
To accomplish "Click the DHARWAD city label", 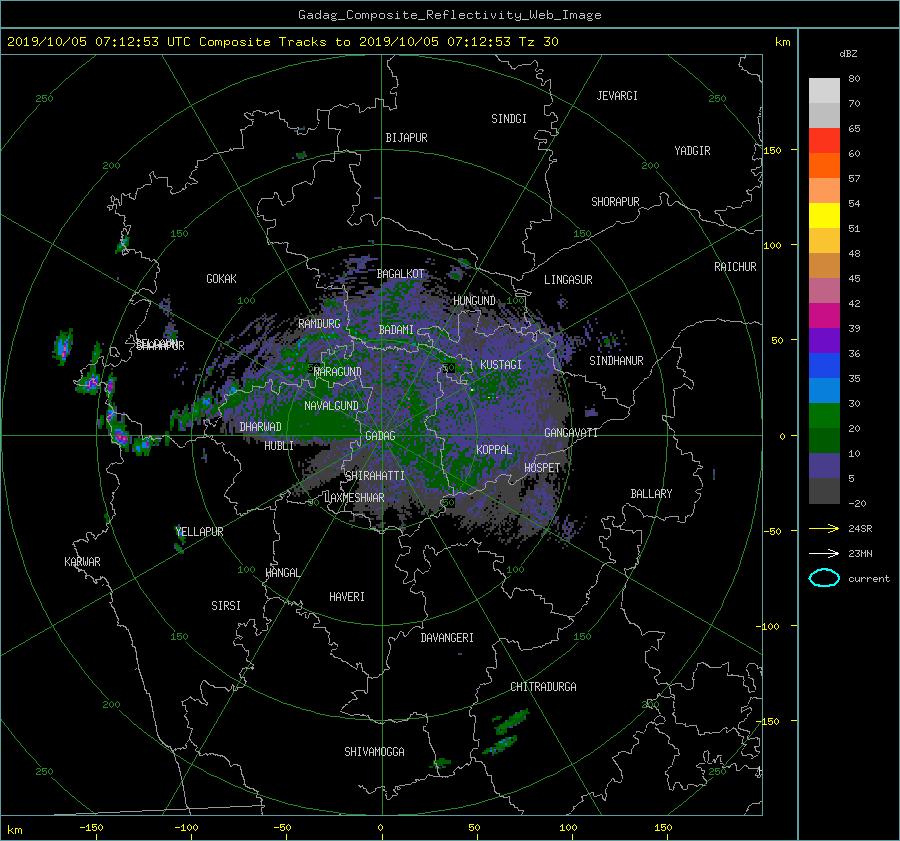I will pyautogui.click(x=260, y=427).
